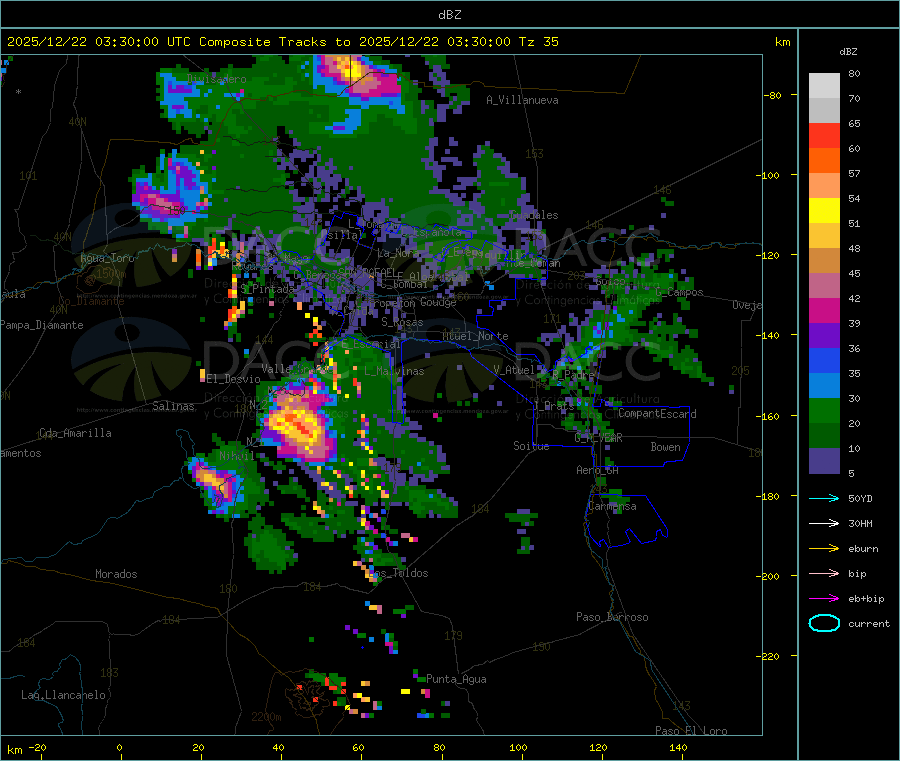Click the 'current' legend label
This screenshot has width=900, height=761.
[x=869, y=624]
